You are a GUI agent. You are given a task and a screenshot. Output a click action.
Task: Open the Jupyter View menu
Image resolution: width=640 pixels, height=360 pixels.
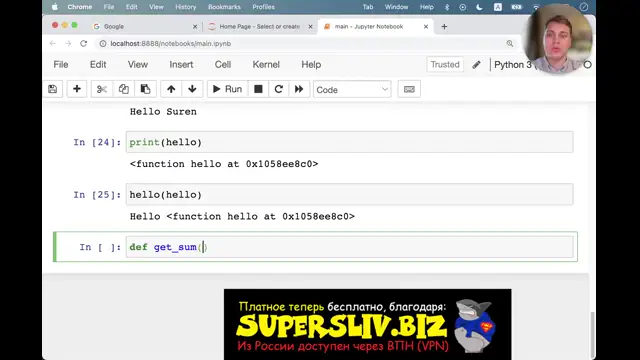[x=138, y=64]
